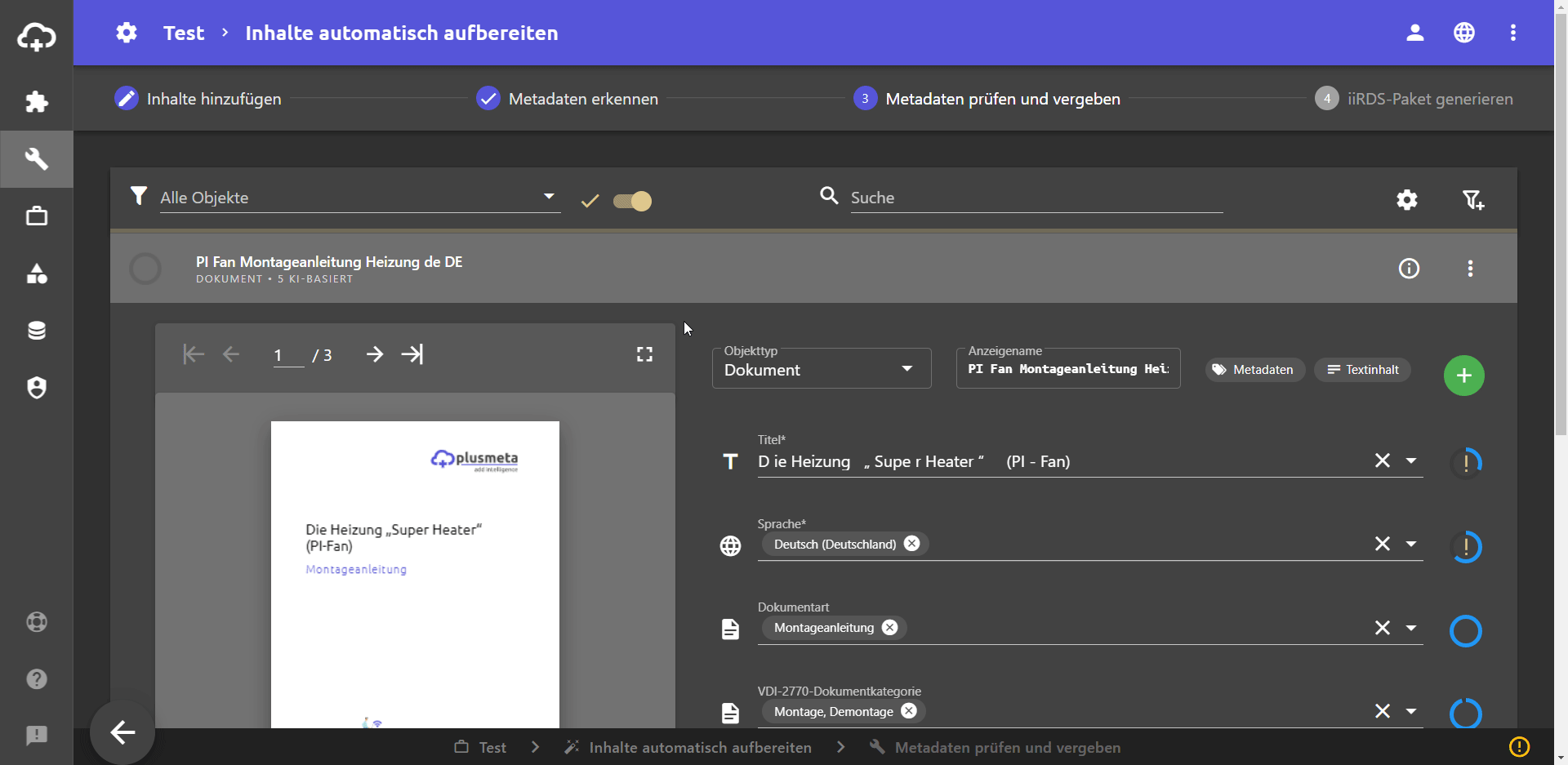The image size is (1568, 765).
Task: Click the add filter funnel-plus icon
Action: tap(1473, 200)
